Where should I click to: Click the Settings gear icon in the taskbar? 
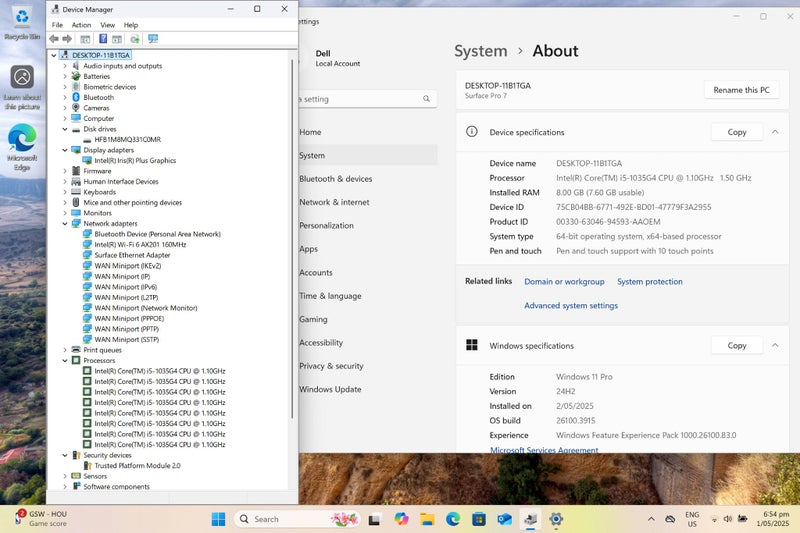point(556,519)
